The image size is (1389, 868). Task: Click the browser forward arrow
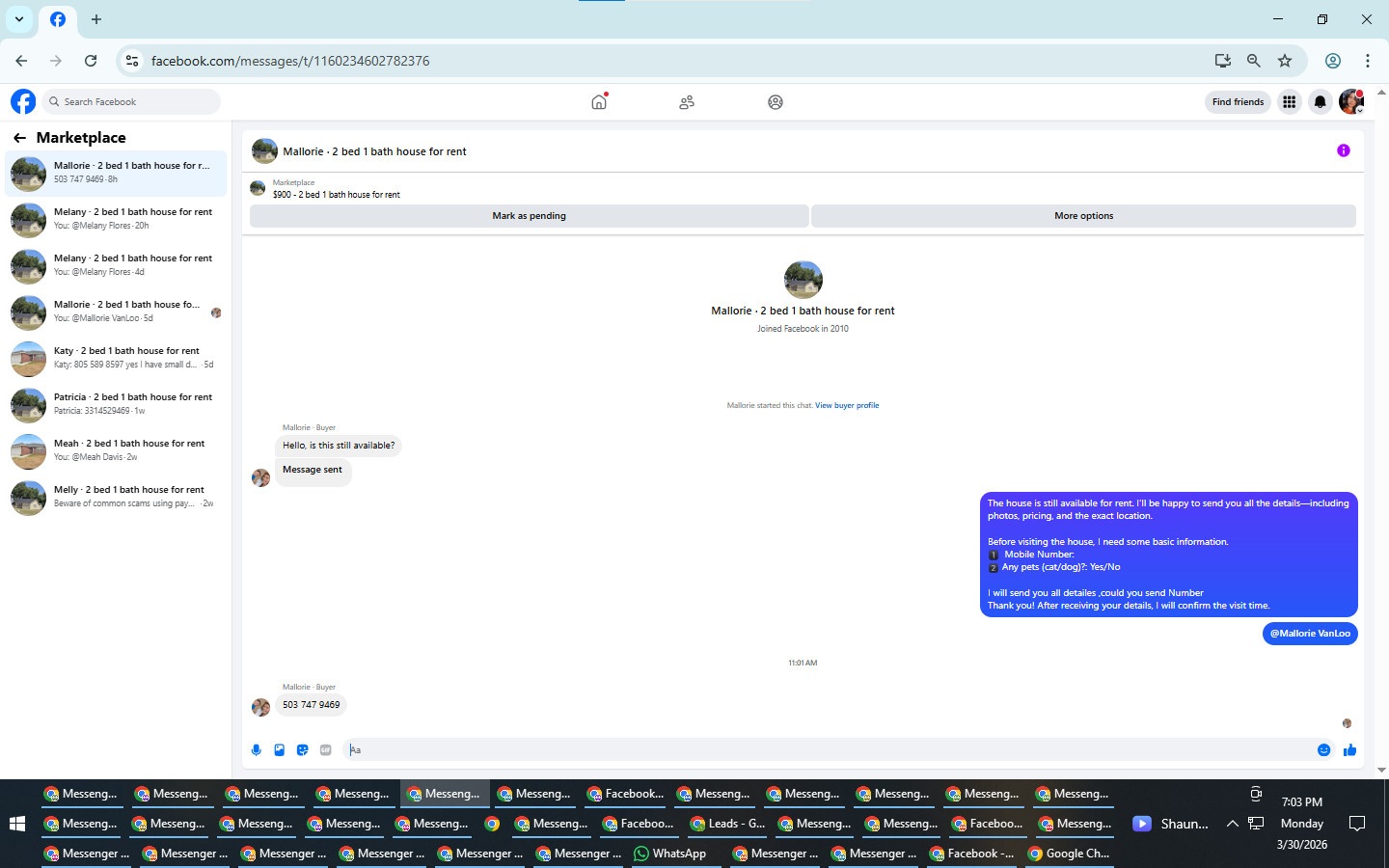click(x=56, y=61)
